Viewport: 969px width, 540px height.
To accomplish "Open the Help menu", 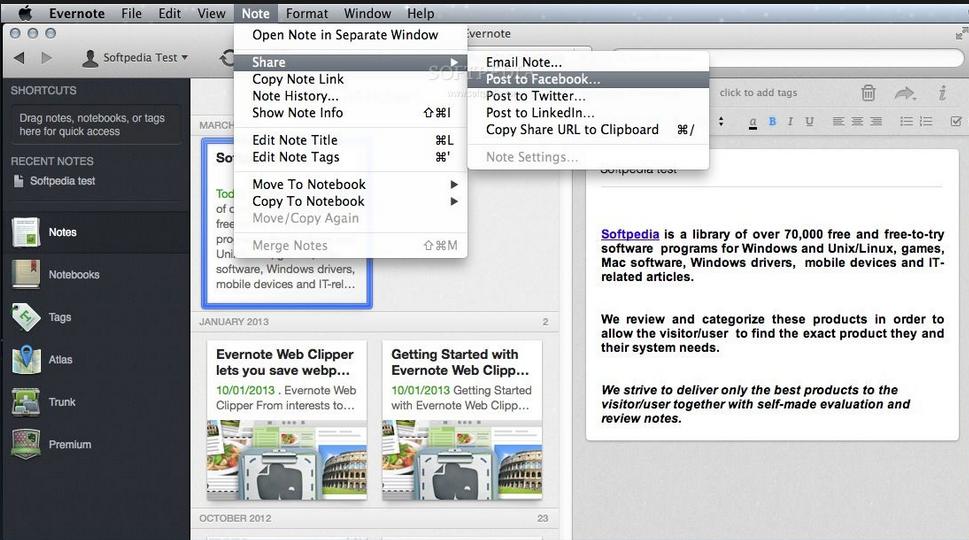I will pos(420,13).
